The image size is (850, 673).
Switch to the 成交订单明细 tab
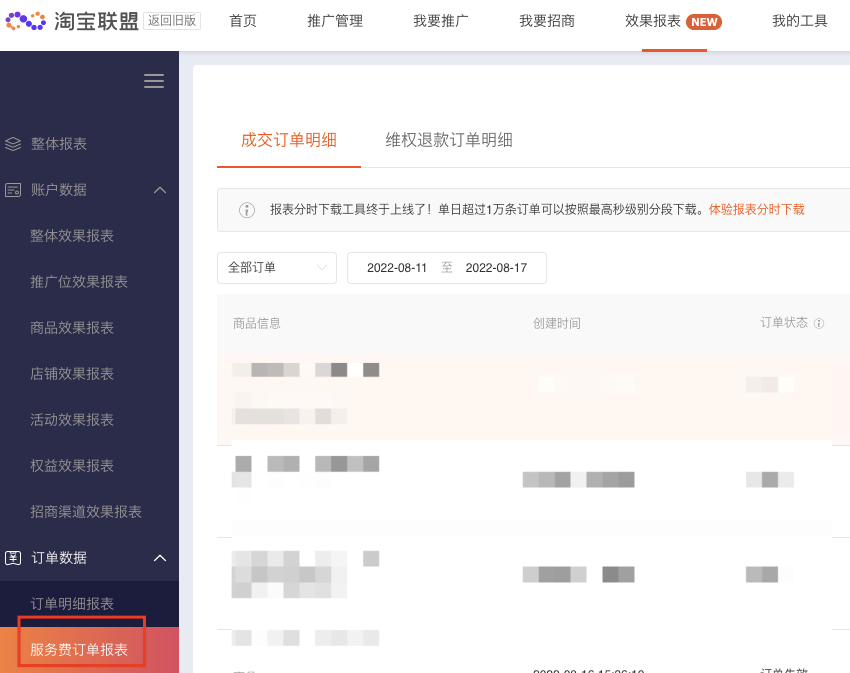(x=289, y=140)
